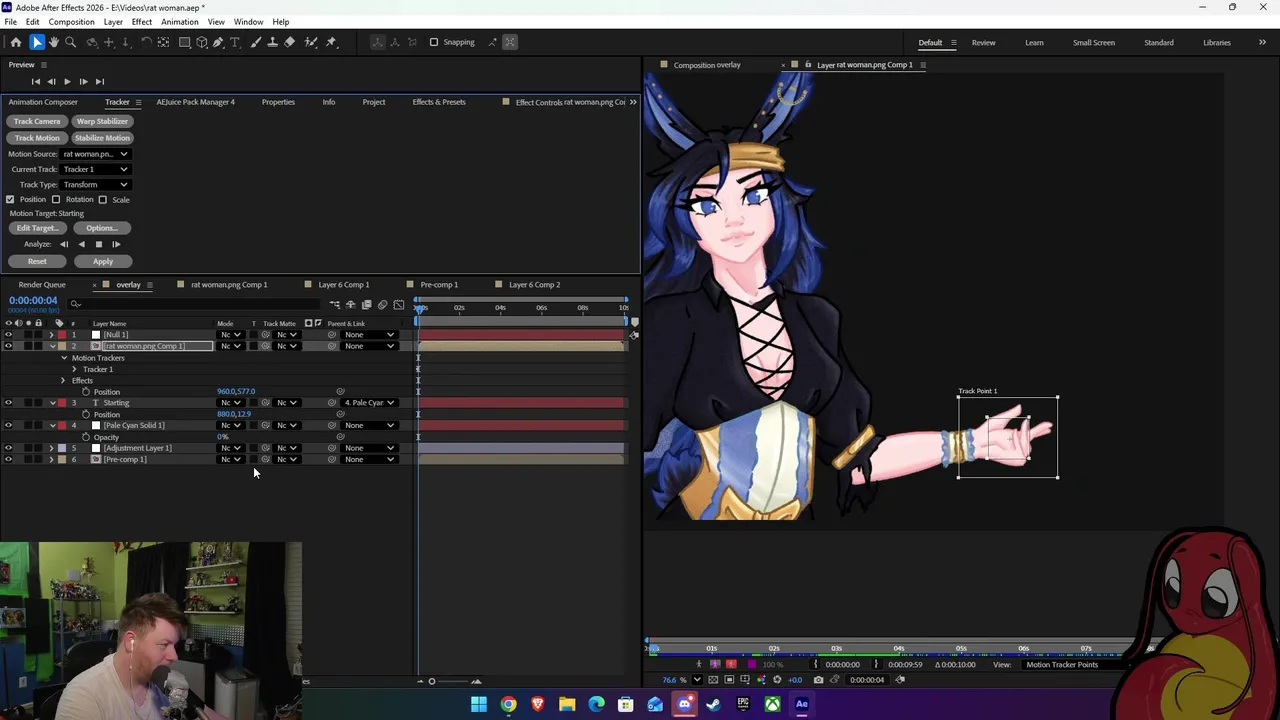
Task: Open the Track Type dropdown
Action: click(96, 184)
